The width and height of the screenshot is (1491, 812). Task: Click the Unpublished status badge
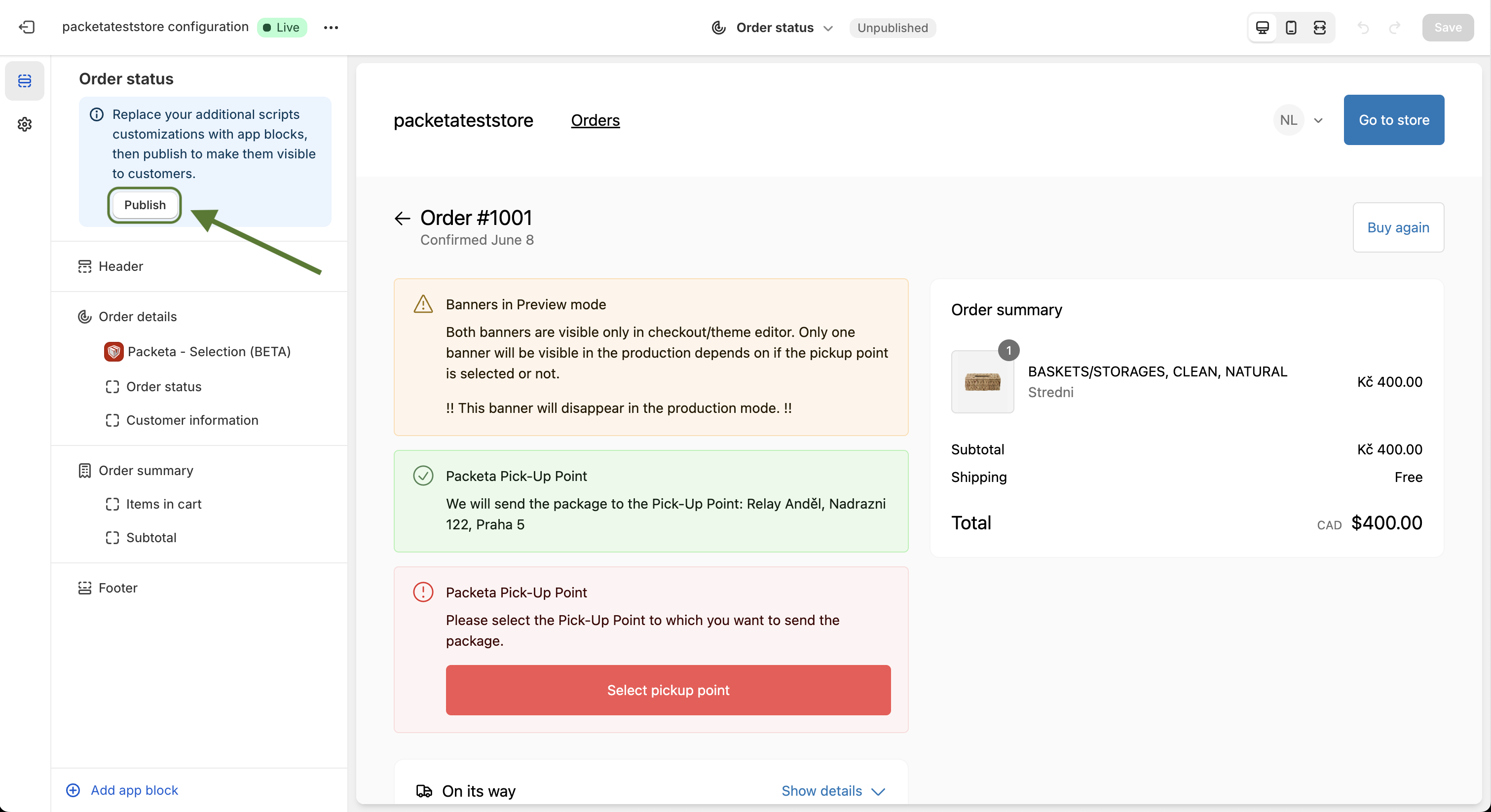[x=892, y=28]
